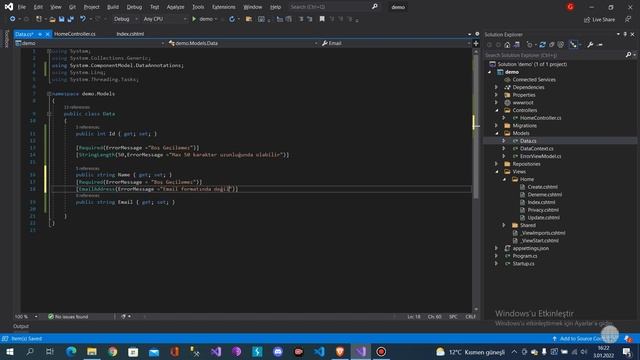Expand the Repositories folder
This screenshot has width=640, height=360.
click(496, 164)
